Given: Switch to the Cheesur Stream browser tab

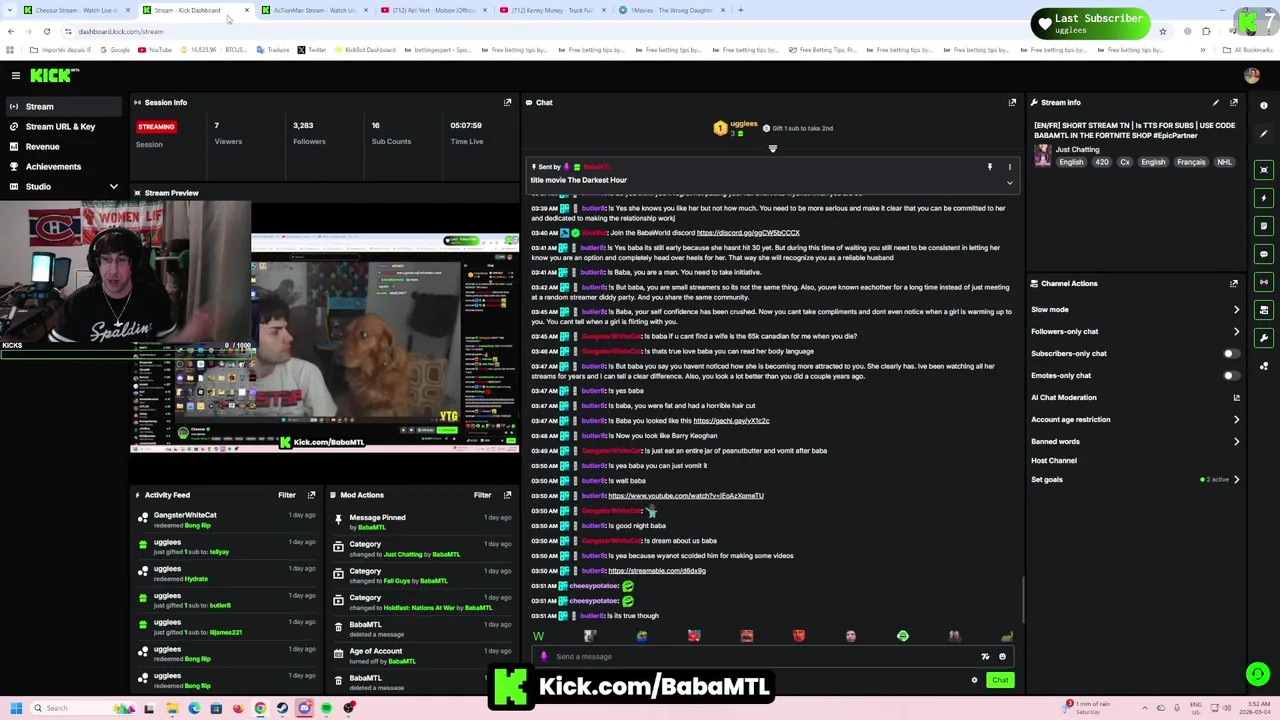Looking at the screenshot, I should coord(76,10).
